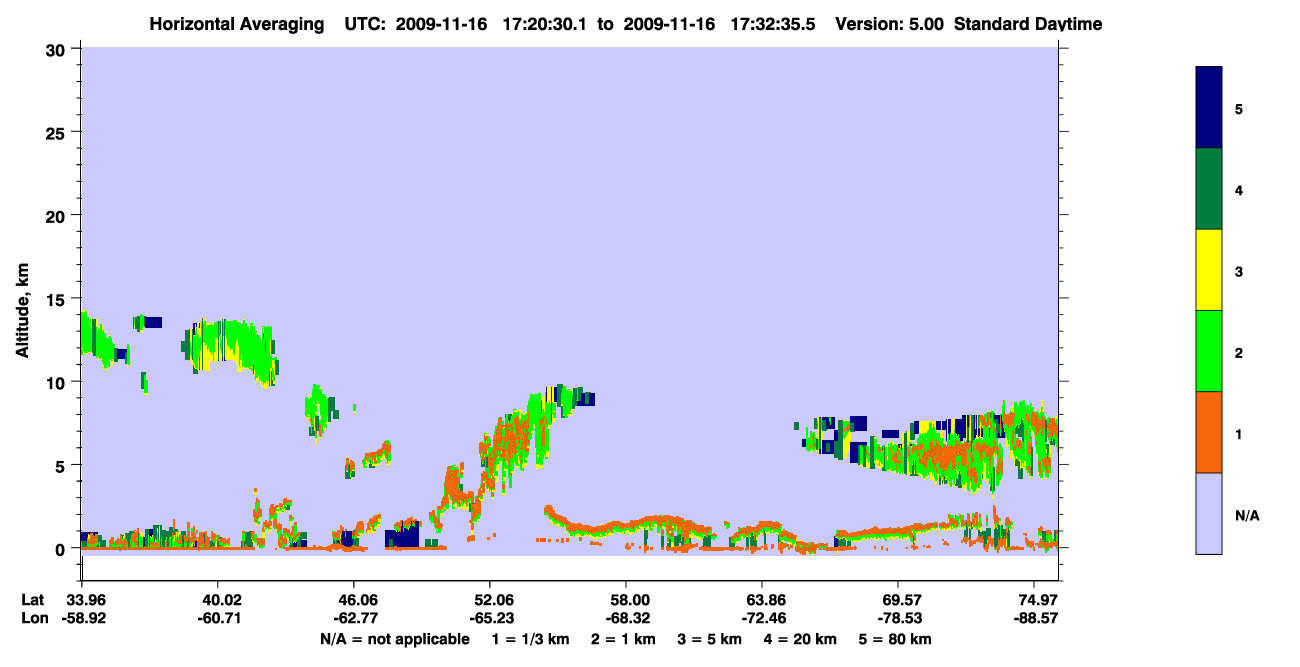
Task: Click the start time '17:20:30.1' in title
Action: point(544,24)
